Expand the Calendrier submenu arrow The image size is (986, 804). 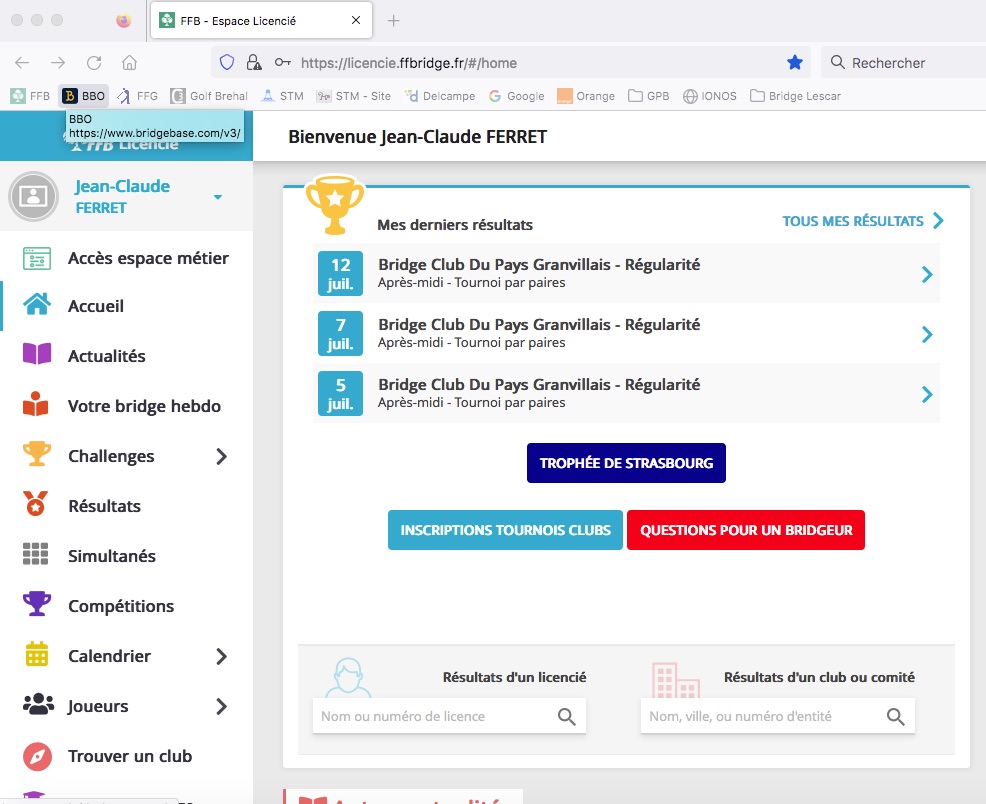pos(221,656)
